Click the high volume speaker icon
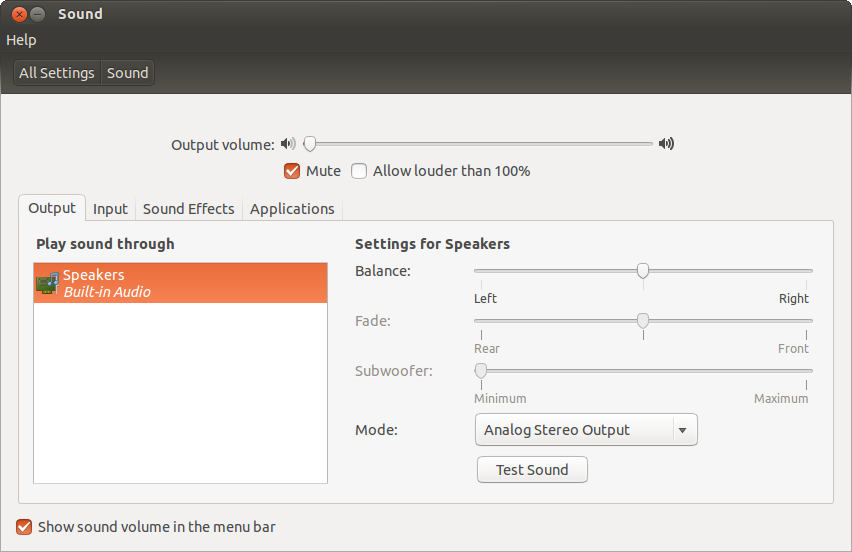852x552 pixels. pos(666,143)
